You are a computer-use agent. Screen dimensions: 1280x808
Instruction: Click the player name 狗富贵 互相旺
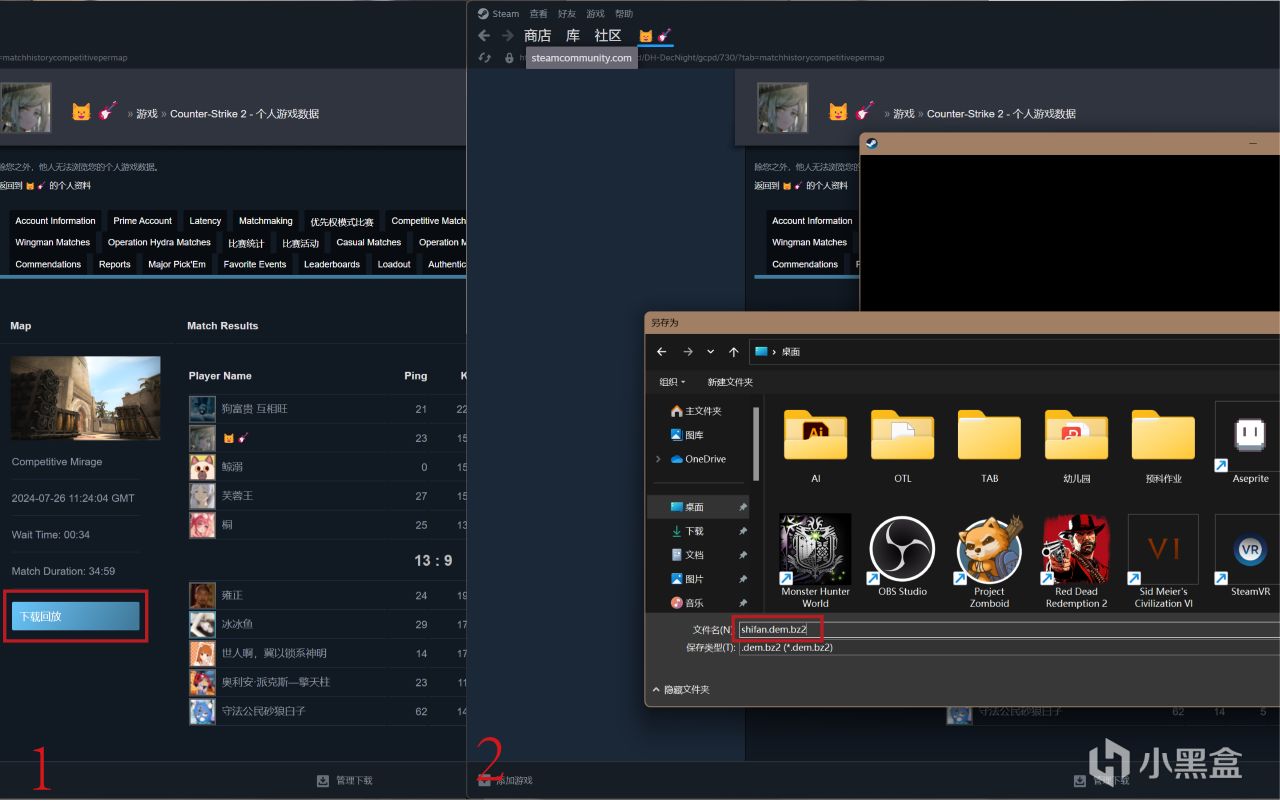pyautogui.click(x=254, y=409)
